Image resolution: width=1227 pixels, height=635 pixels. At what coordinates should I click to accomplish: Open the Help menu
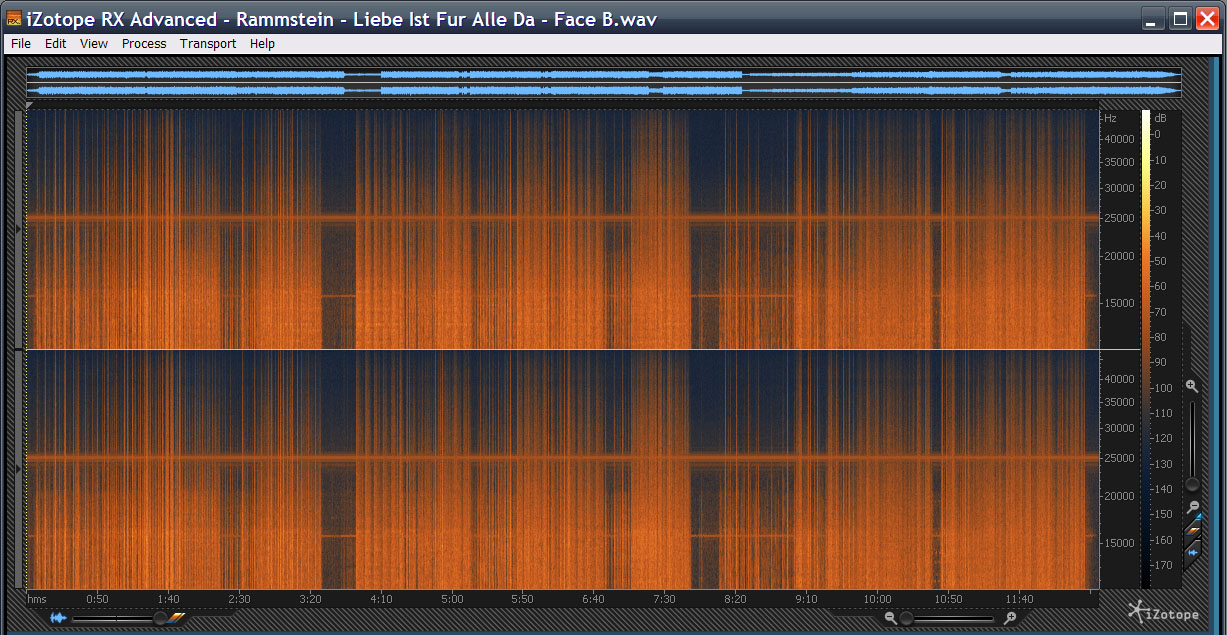point(262,44)
